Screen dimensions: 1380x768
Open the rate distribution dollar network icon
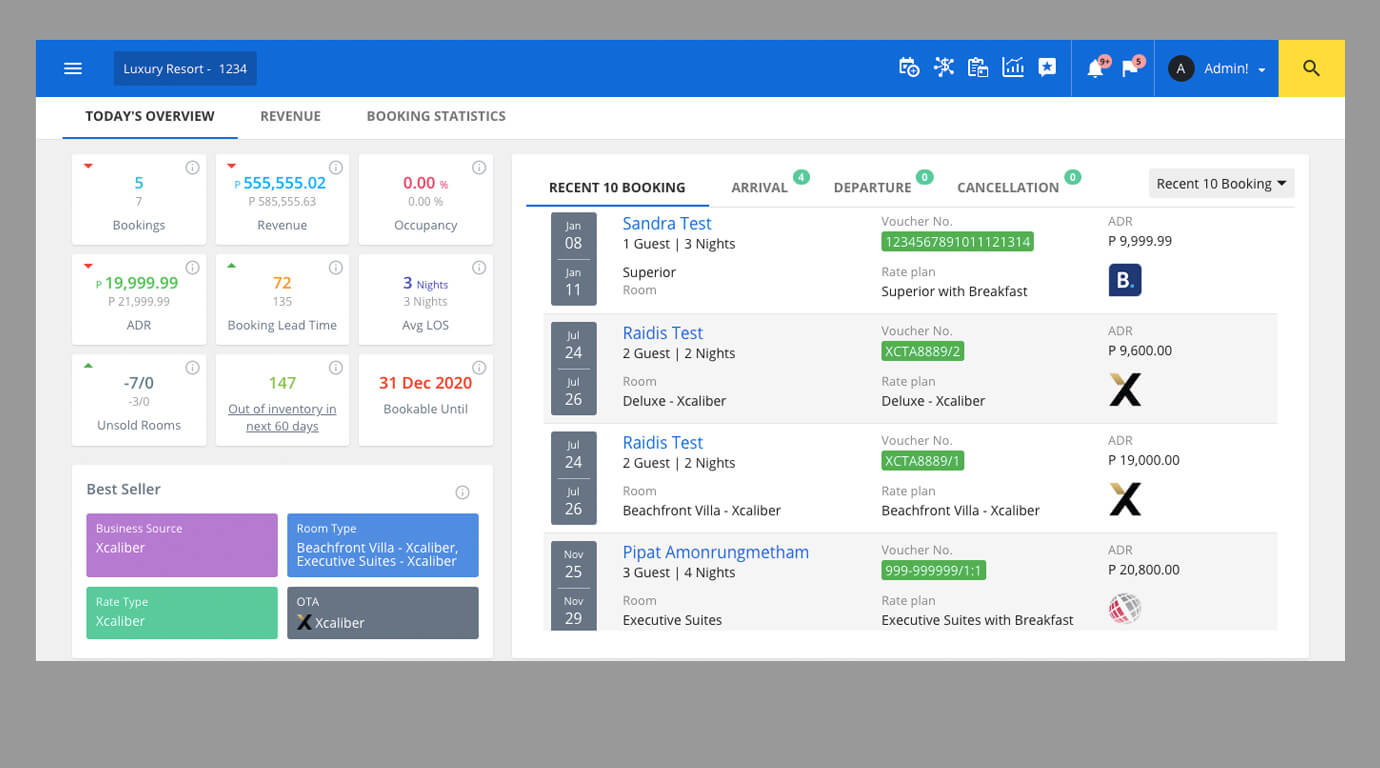pos(943,68)
